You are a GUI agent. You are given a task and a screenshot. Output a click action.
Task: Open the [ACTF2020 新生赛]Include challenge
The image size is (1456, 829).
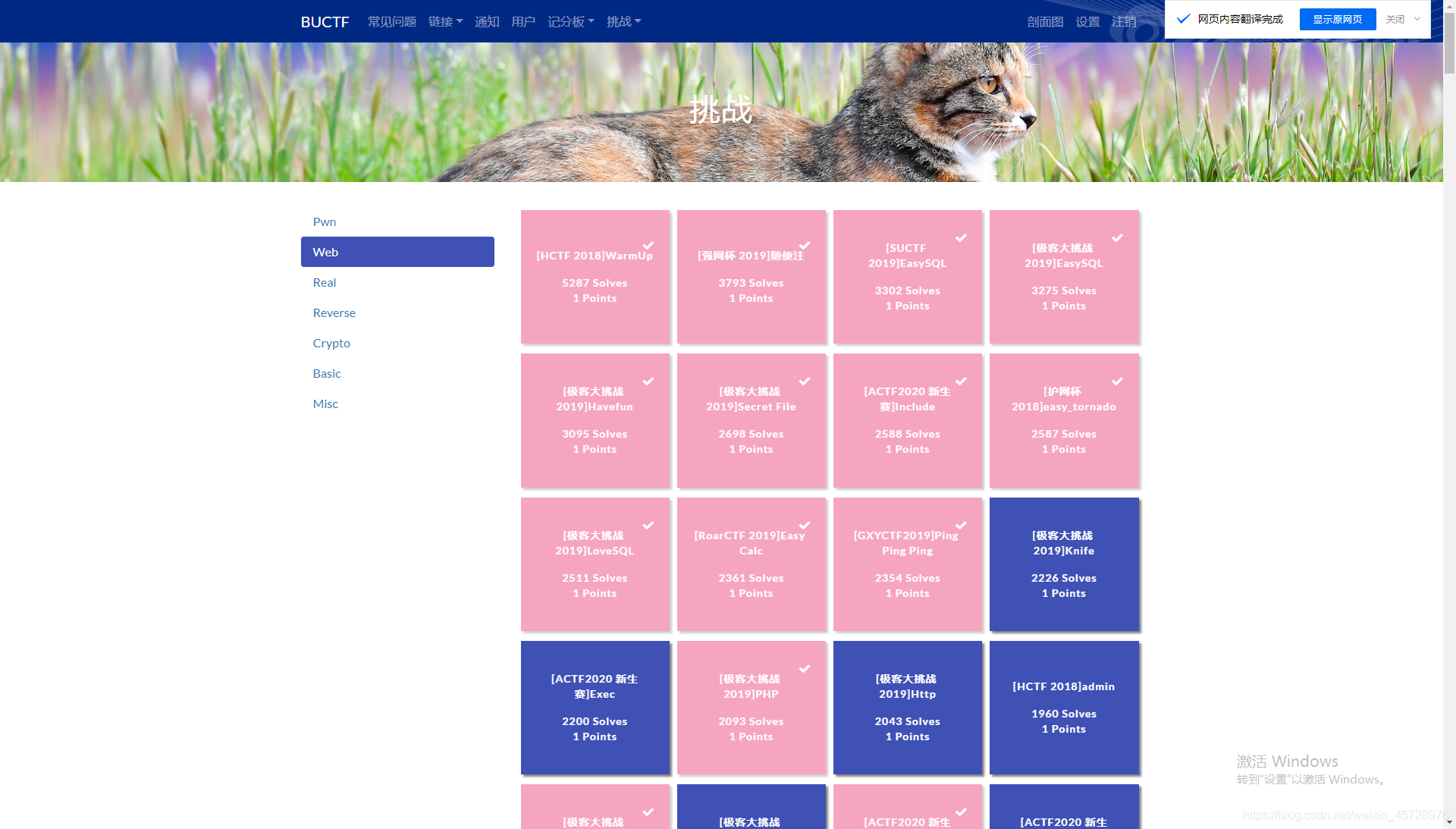coord(908,420)
